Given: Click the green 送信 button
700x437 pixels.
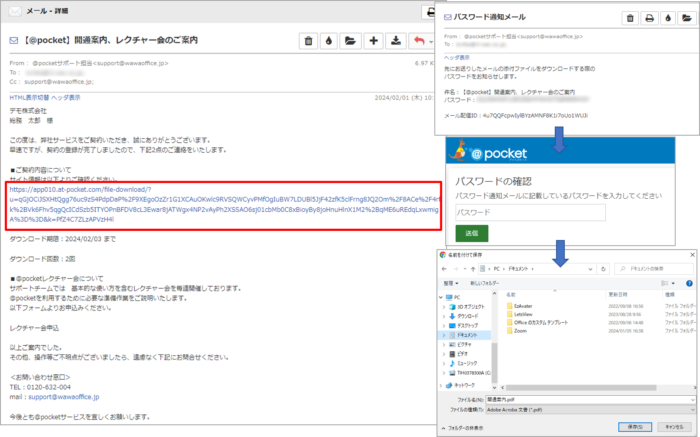Looking at the screenshot, I should (472, 233).
